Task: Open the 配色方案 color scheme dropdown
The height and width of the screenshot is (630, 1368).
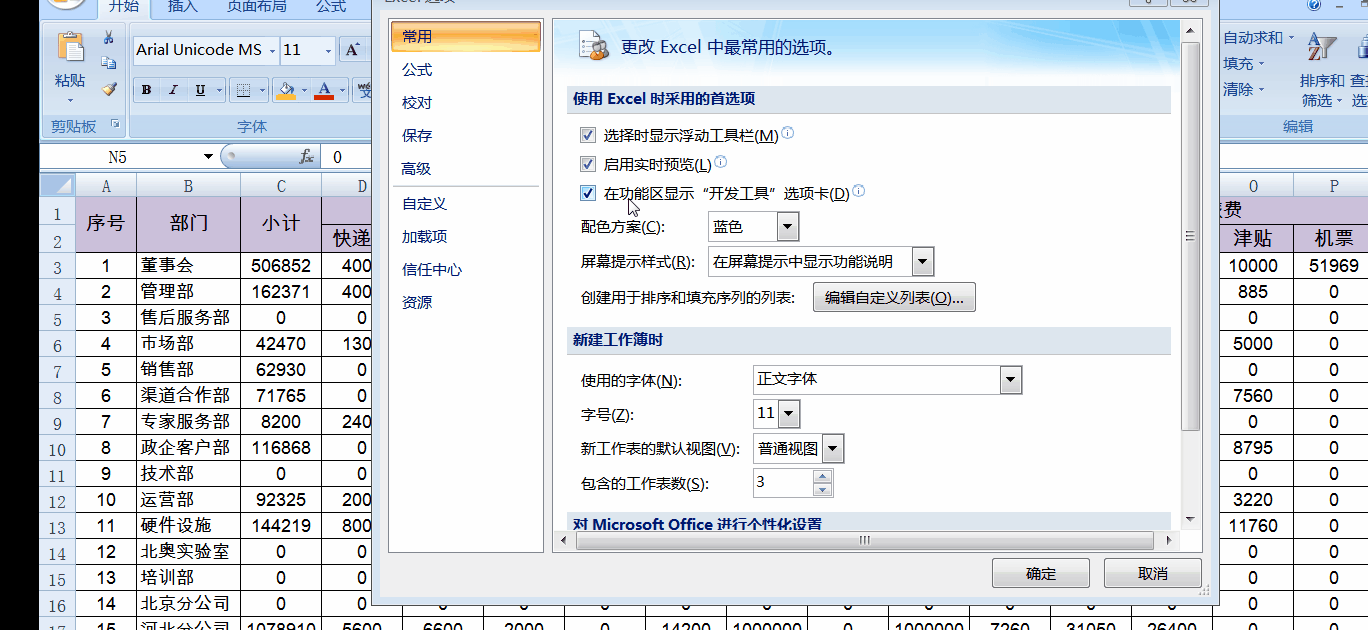Action: tap(786, 227)
